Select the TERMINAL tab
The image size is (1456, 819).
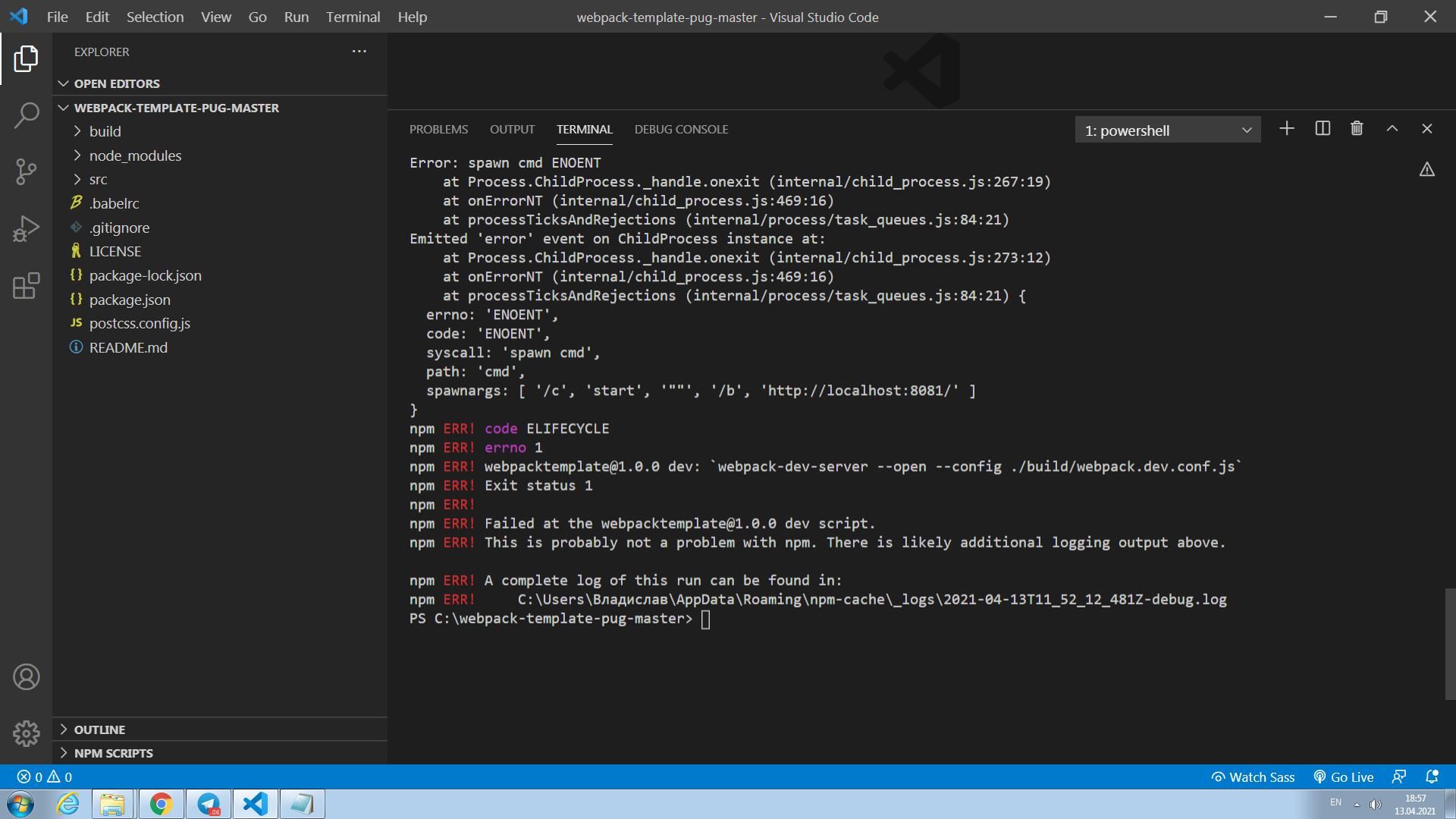pyautogui.click(x=584, y=129)
